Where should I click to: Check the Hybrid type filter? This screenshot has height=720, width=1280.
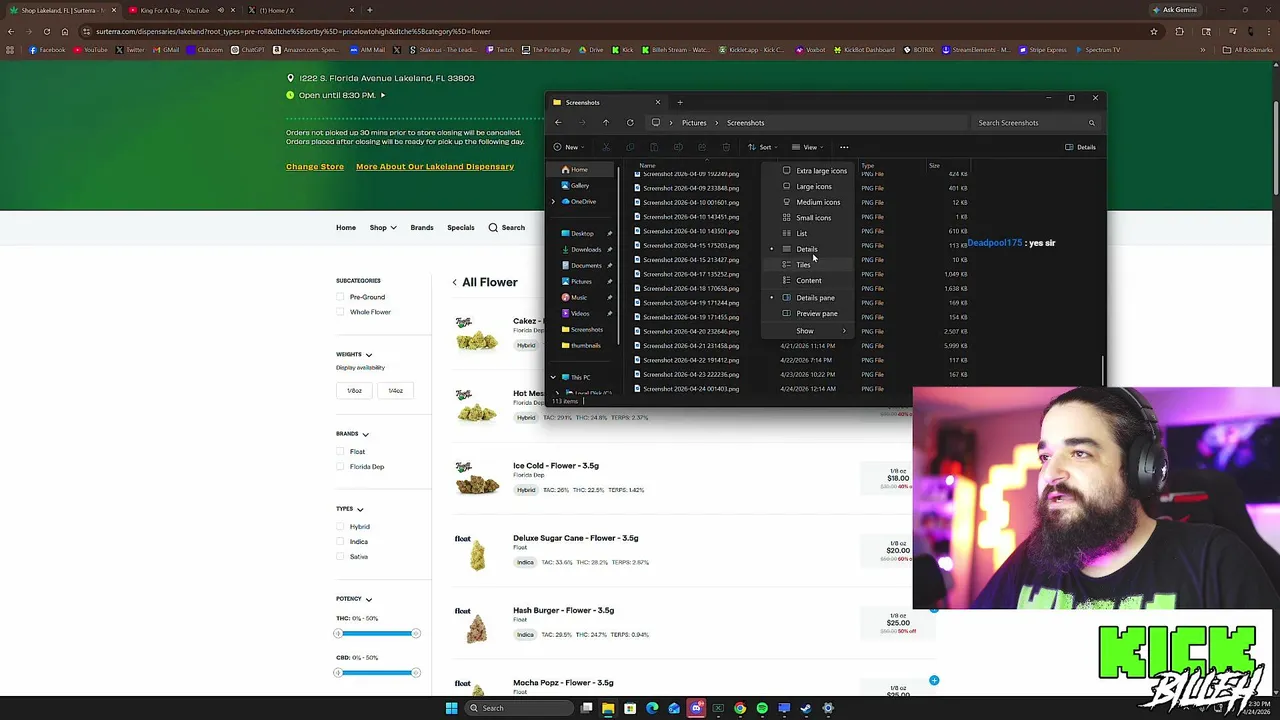pyautogui.click(x=340, y=527)
